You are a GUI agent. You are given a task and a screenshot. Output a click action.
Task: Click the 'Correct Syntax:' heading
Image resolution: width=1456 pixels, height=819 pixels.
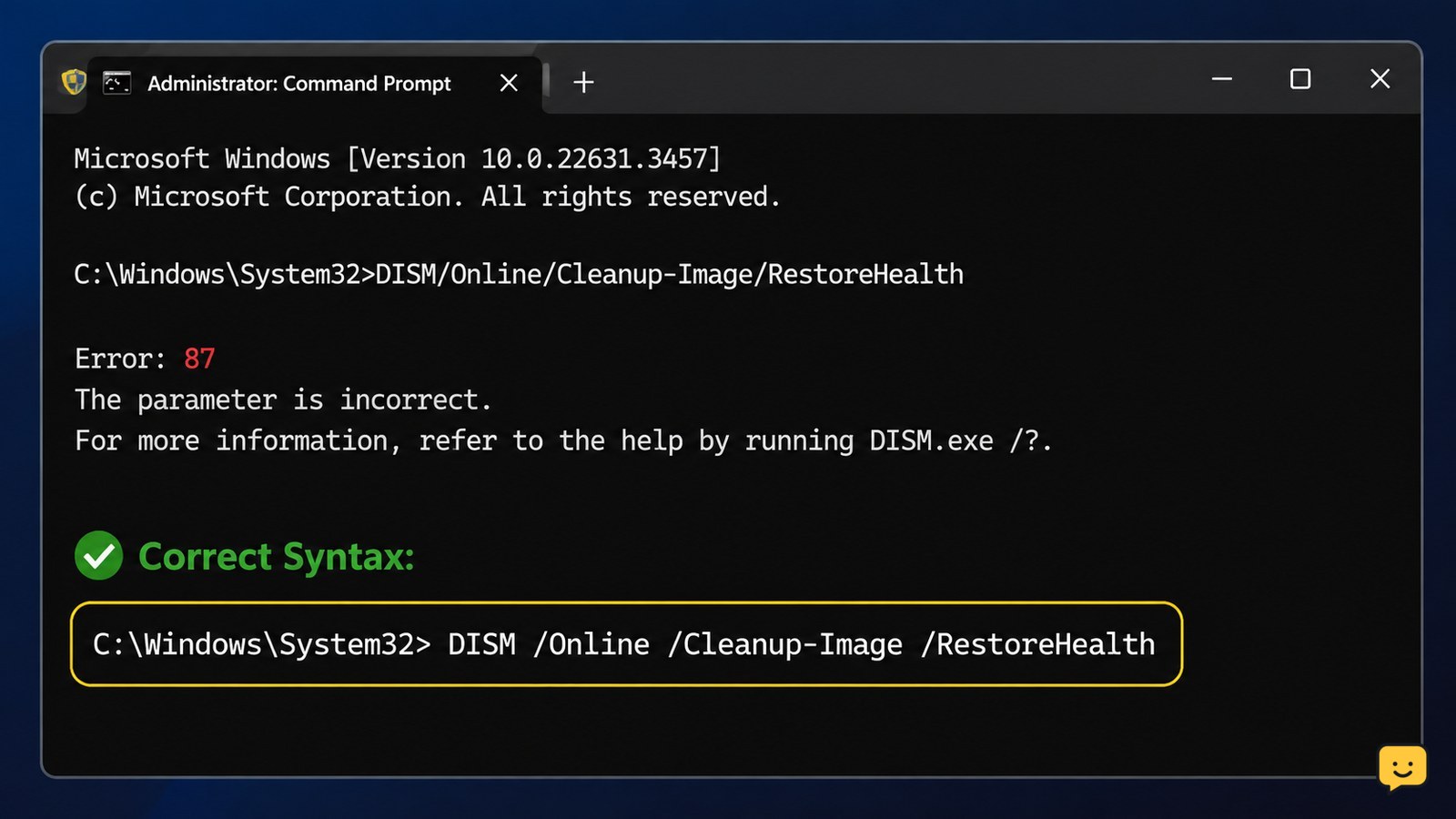point(276,556)
